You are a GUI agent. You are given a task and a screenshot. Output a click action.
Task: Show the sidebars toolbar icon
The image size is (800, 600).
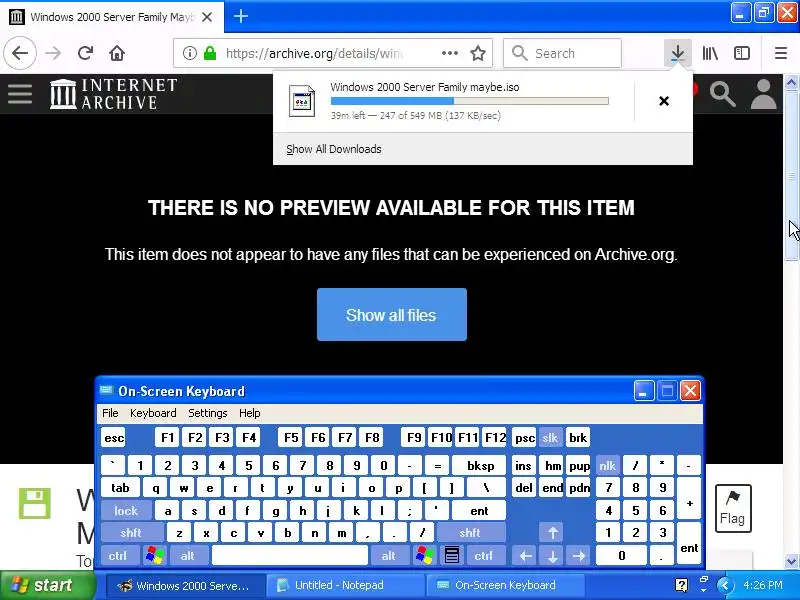[x=741, y=53]
